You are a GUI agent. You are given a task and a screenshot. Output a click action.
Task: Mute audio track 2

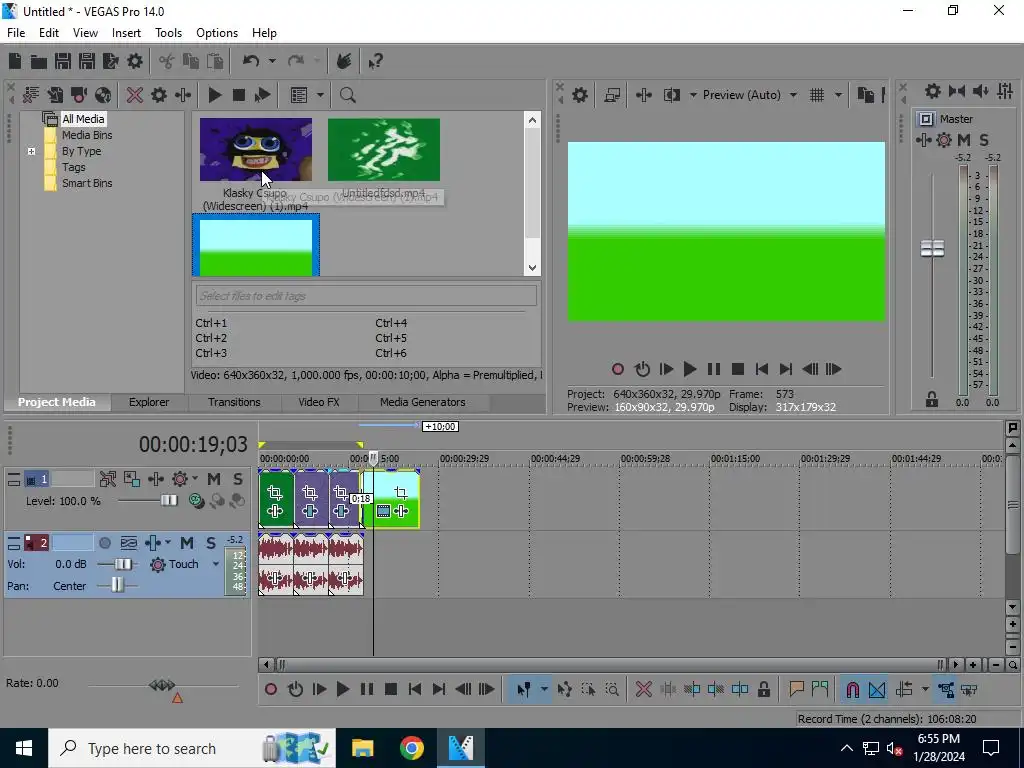(x=187, y=543)
